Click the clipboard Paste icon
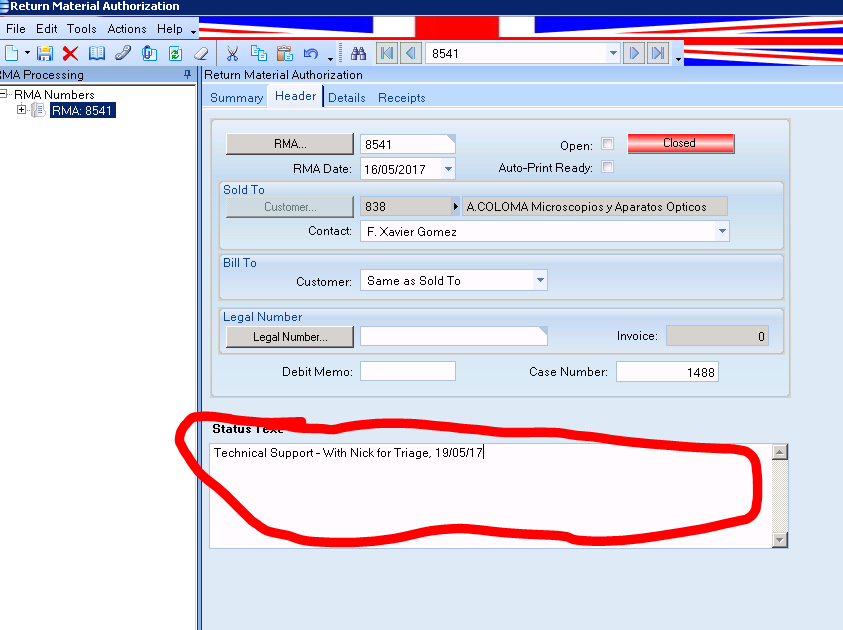 [x=285, y=53]
